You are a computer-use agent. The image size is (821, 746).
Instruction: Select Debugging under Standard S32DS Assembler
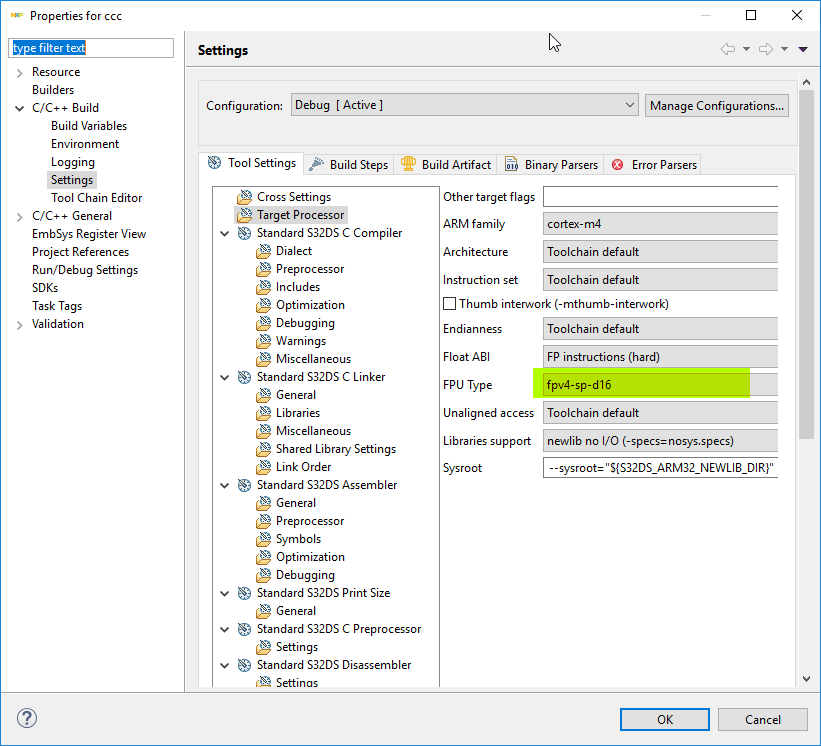(x=305, y=575)
